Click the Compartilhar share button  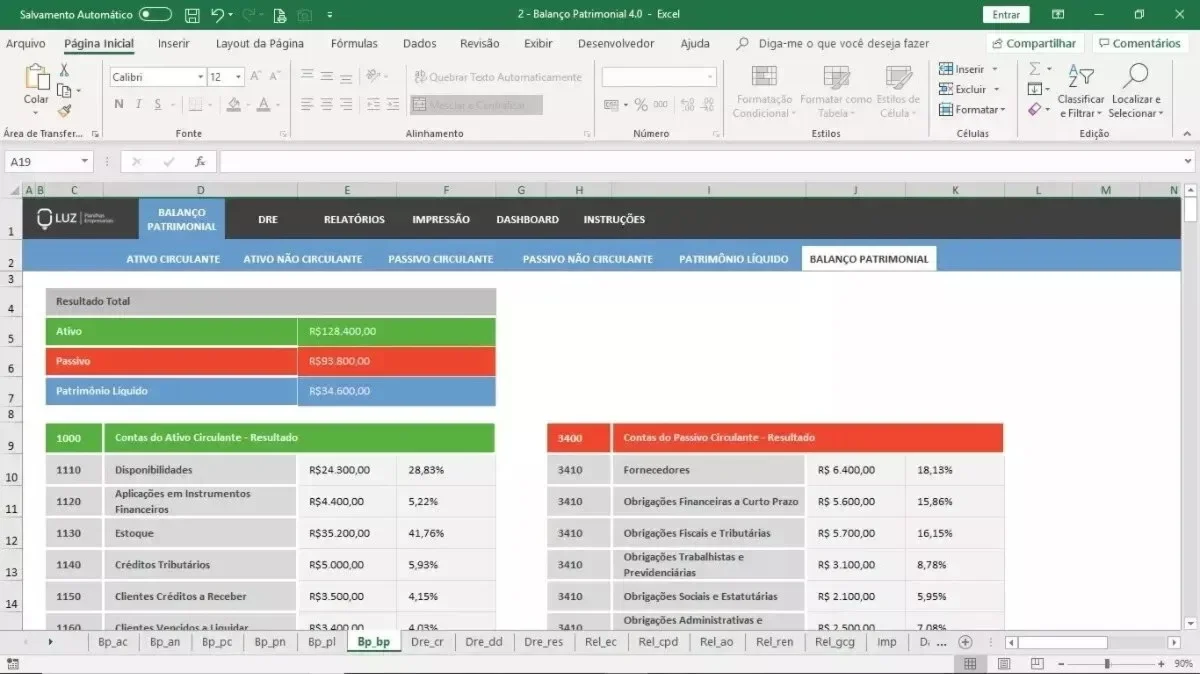pos(1035,43)
